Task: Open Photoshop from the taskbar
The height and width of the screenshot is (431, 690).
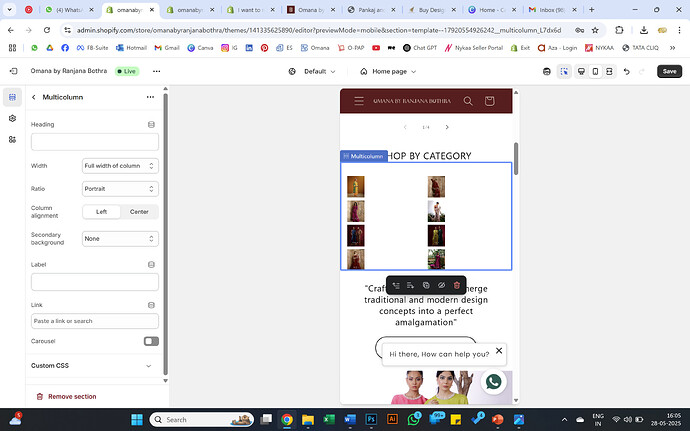Action: pos(371,420)
